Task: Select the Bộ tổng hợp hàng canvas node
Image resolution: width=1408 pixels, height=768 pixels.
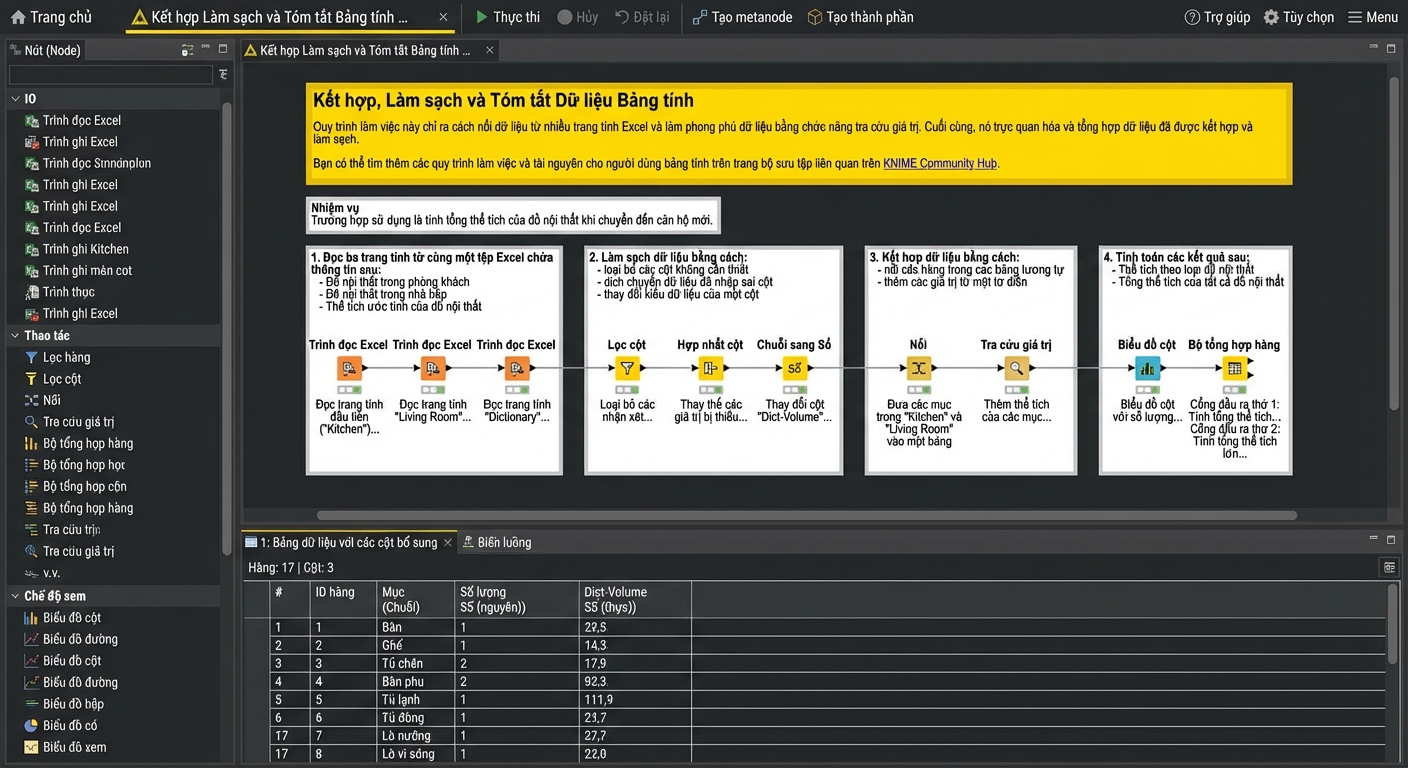Action: (1234, 368)
